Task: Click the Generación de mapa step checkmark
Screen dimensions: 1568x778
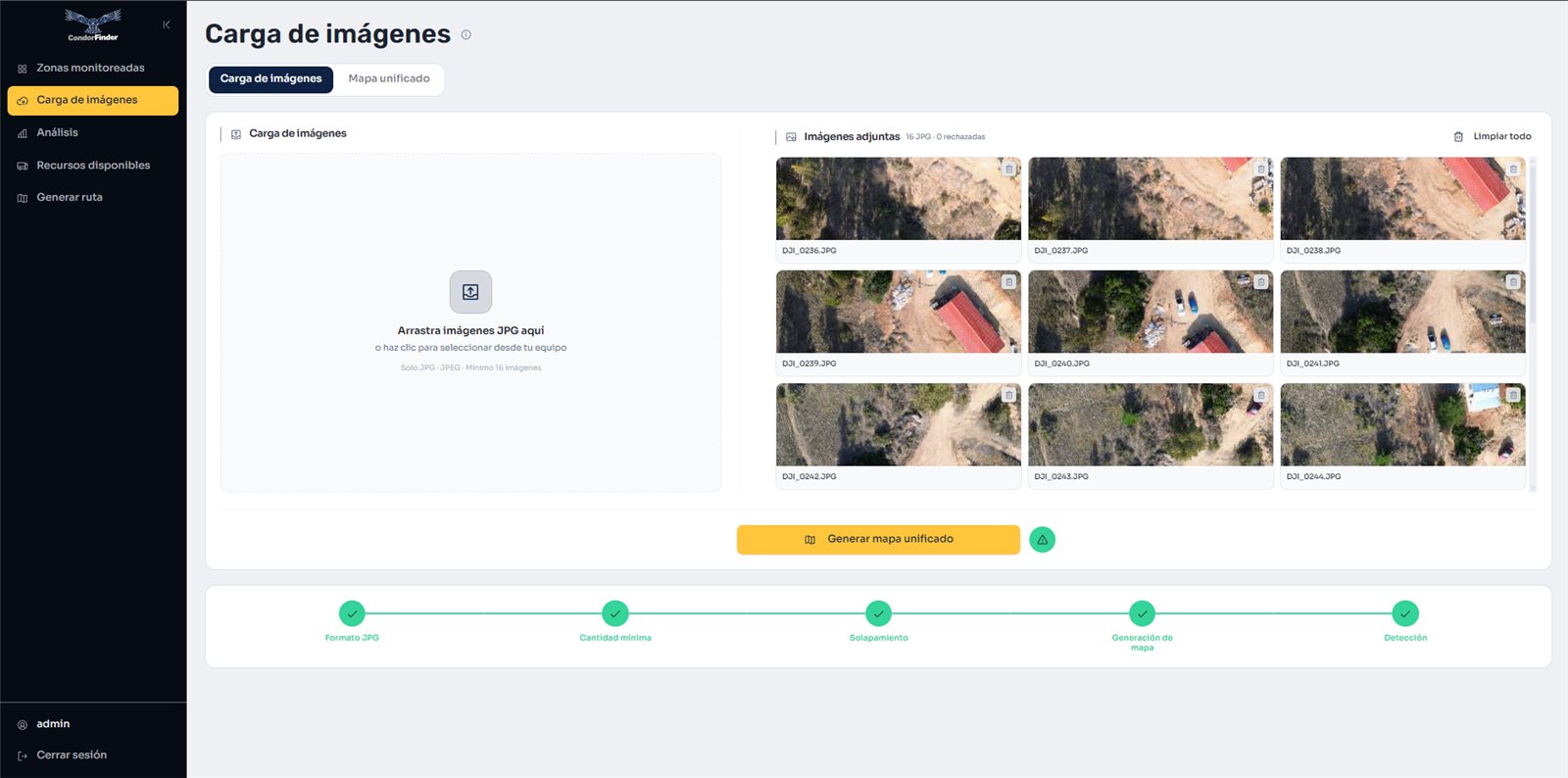Action: point(1142,613)
